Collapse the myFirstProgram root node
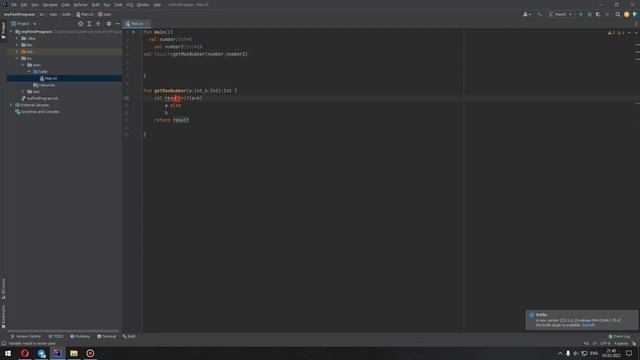 (11, 31)
